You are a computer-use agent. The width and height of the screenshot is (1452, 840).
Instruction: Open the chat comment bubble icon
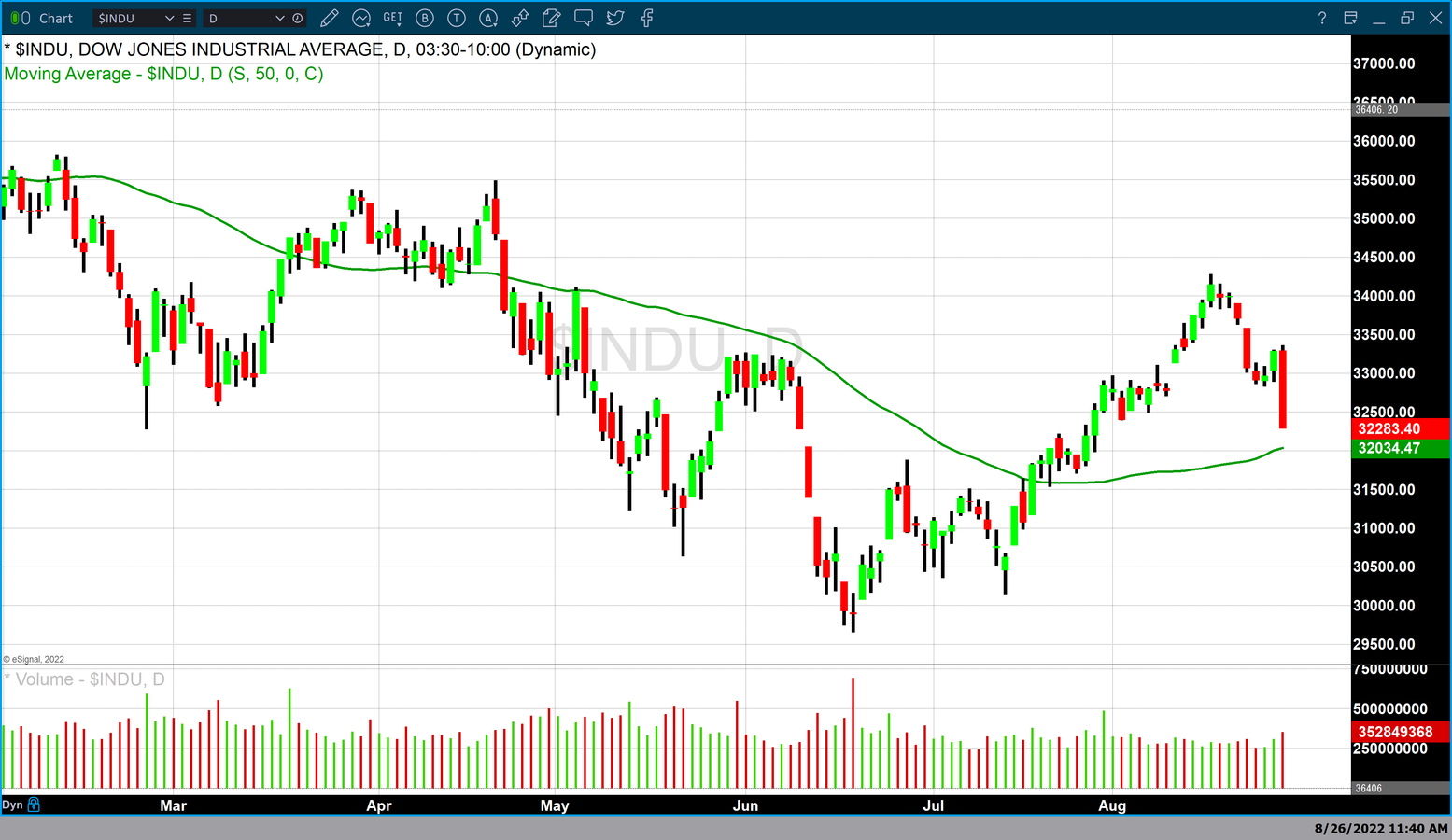pos(584,18)
